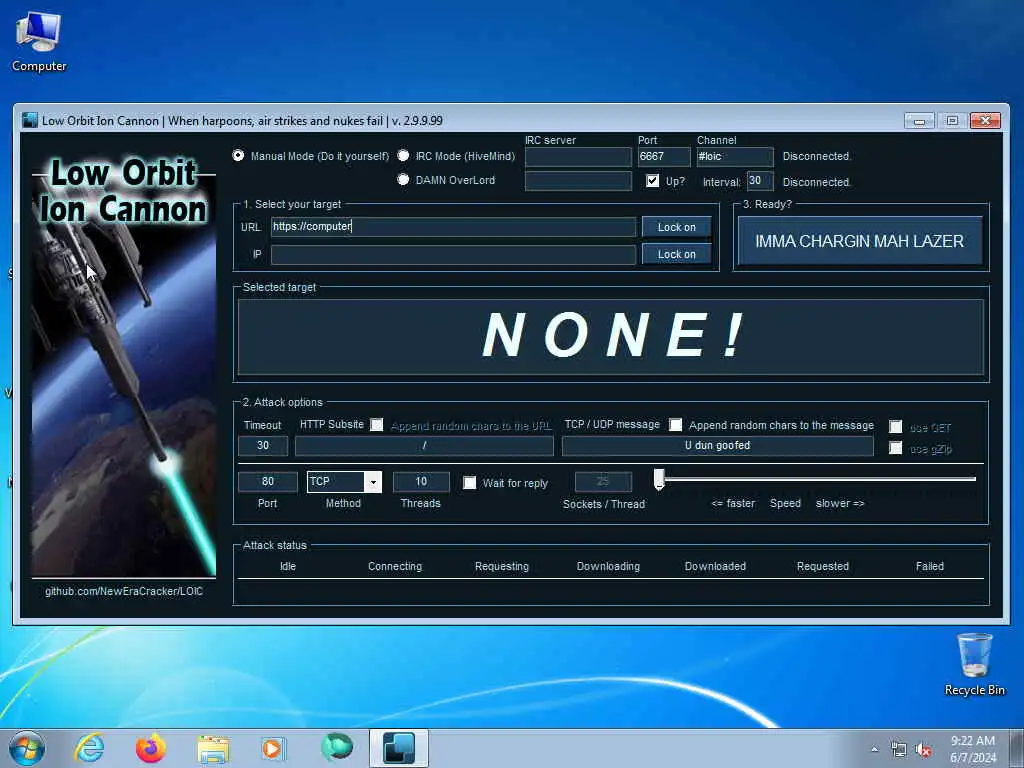The width and height of the screenshot is (1024, 768).
Task: Click the Downloaded status column header
Action: (x=715, y=566)
